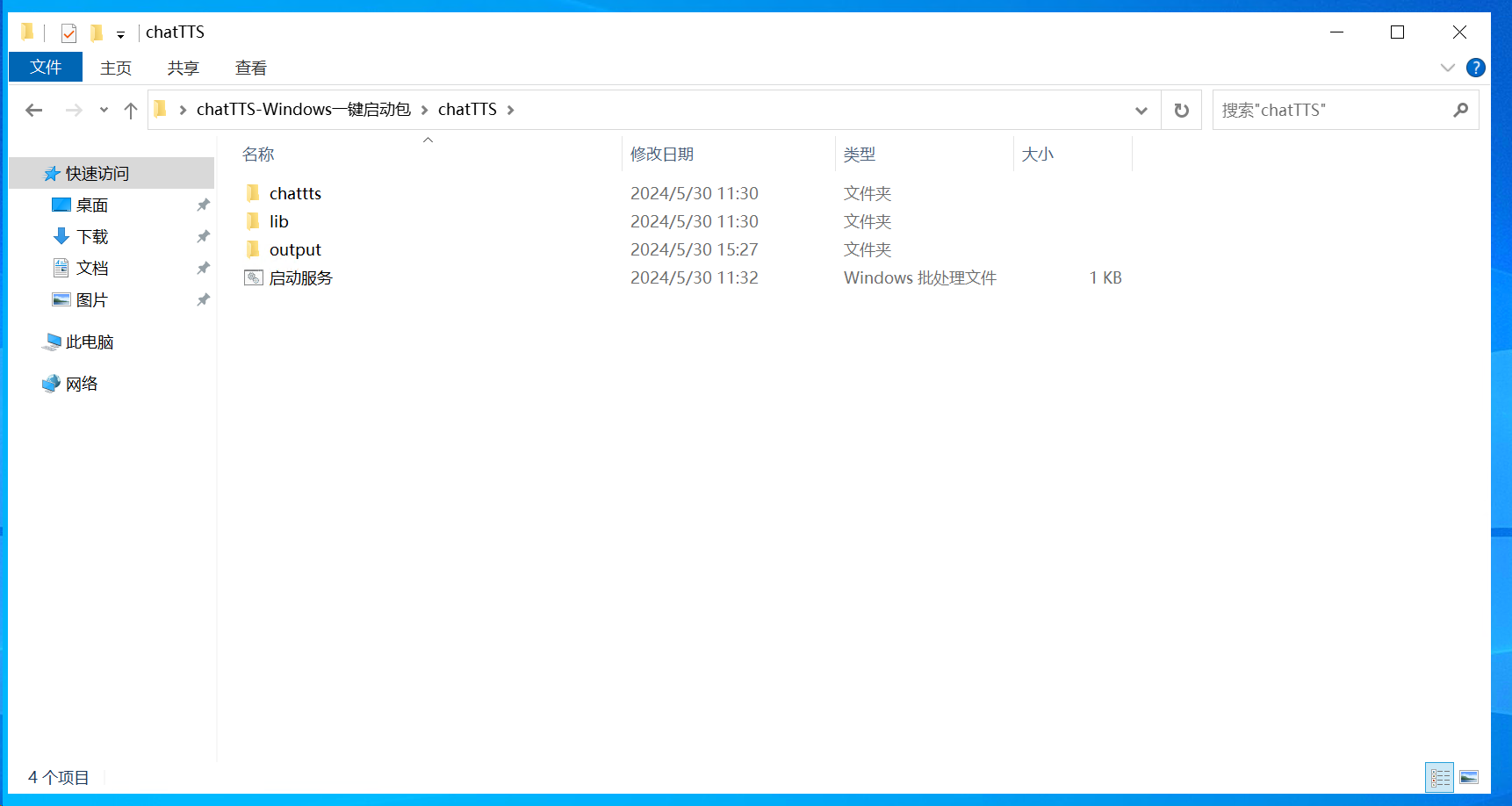Select the 启动服务 file name
The width and height of the screenshot is (1512, 806).
coord(301,277)
